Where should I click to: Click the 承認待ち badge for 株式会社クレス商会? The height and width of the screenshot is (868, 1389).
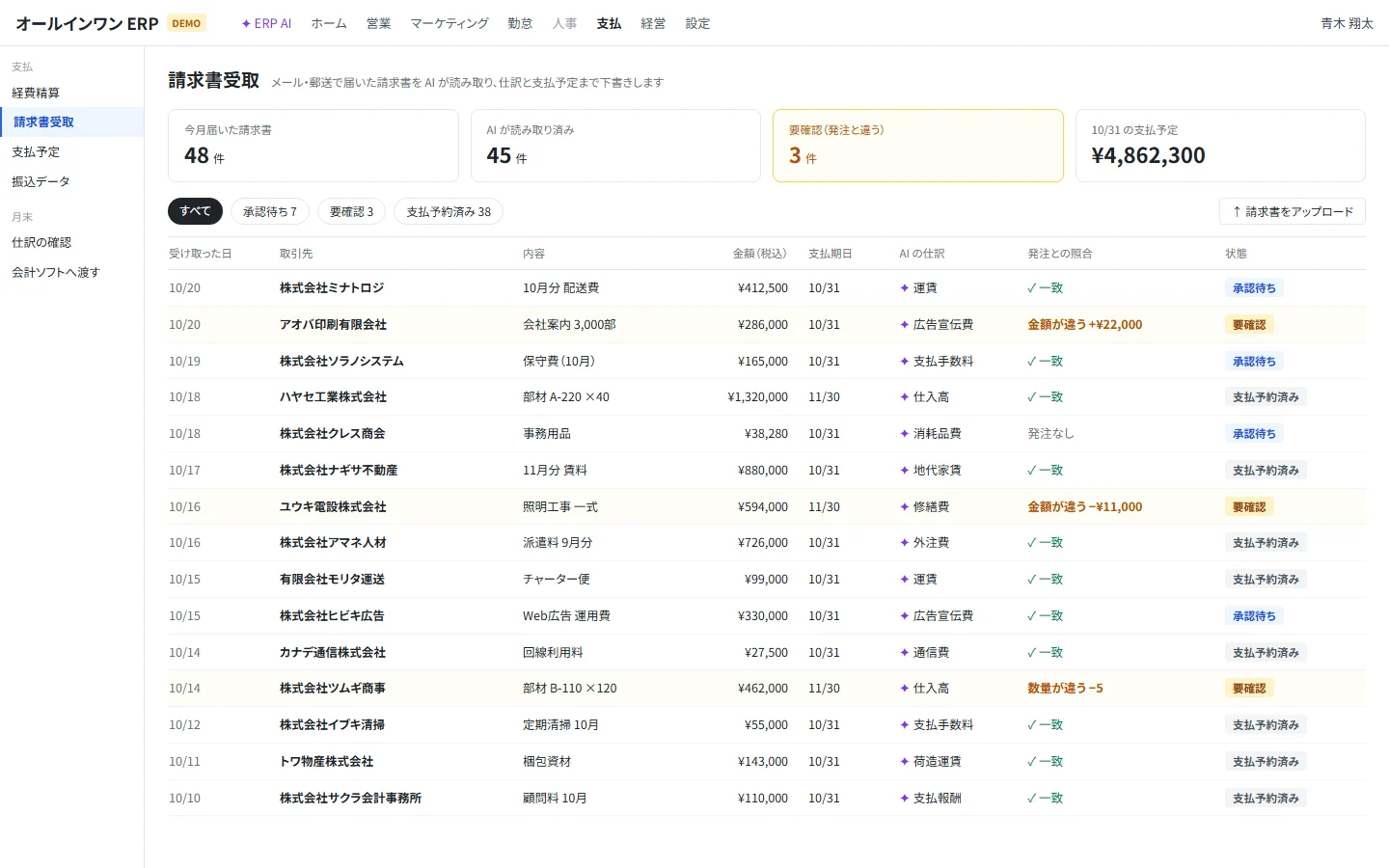coord(1254,434)
